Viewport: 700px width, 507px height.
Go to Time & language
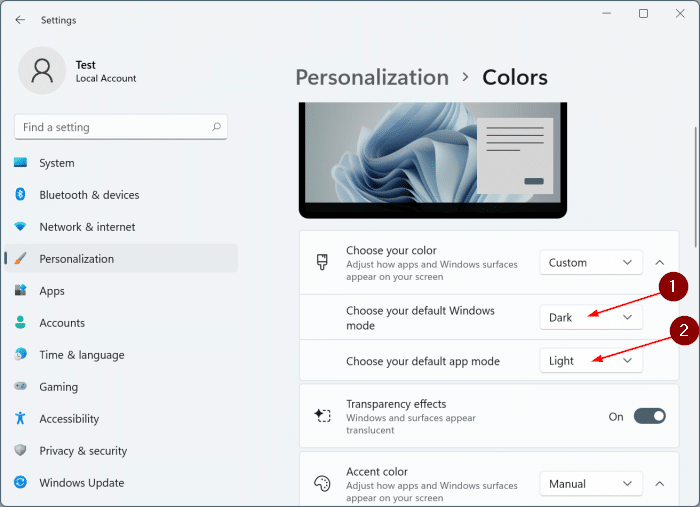[121, 355]
